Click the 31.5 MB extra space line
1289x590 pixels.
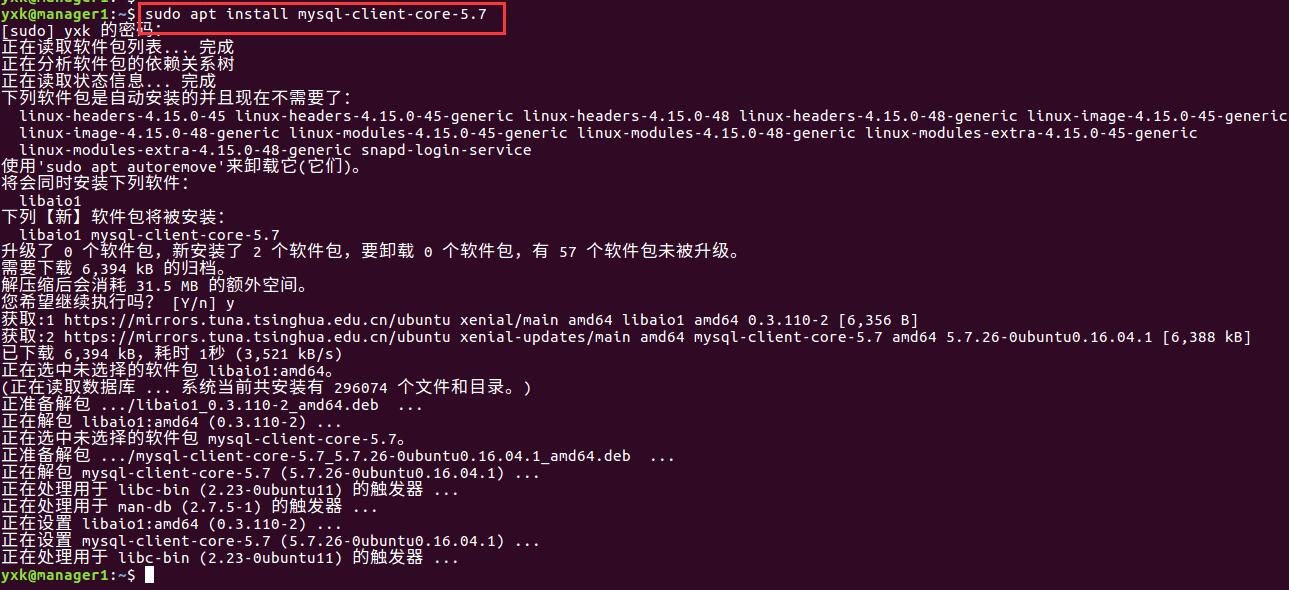154,286
